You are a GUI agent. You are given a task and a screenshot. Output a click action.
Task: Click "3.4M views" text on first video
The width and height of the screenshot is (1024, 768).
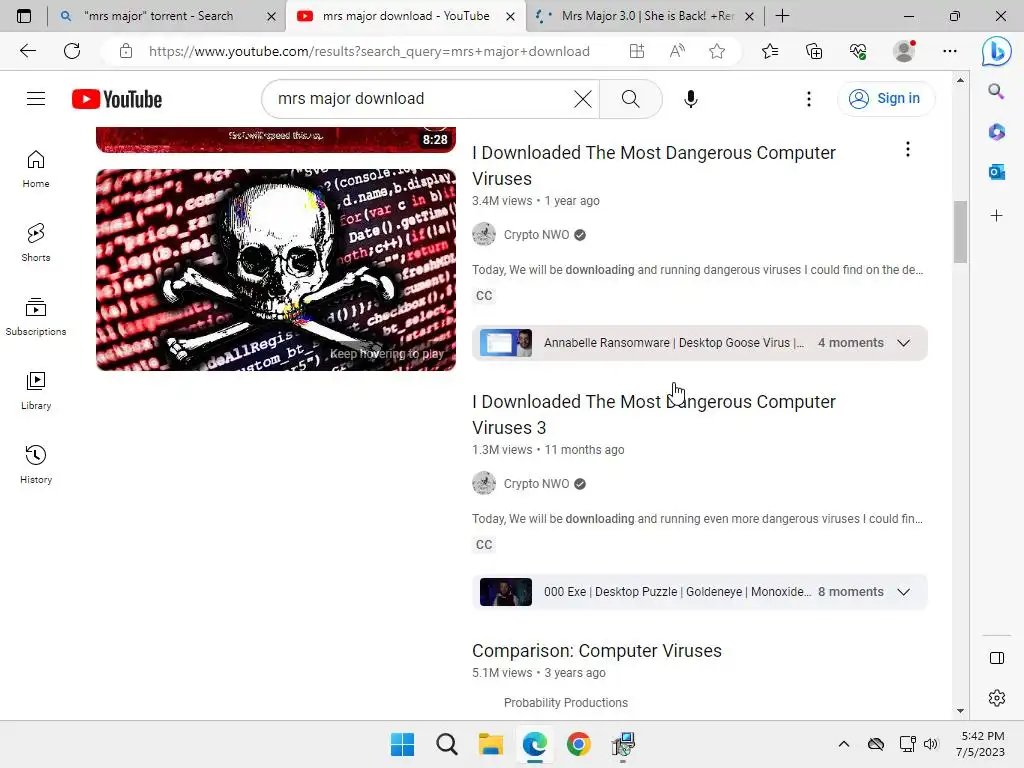click(502, 201)
